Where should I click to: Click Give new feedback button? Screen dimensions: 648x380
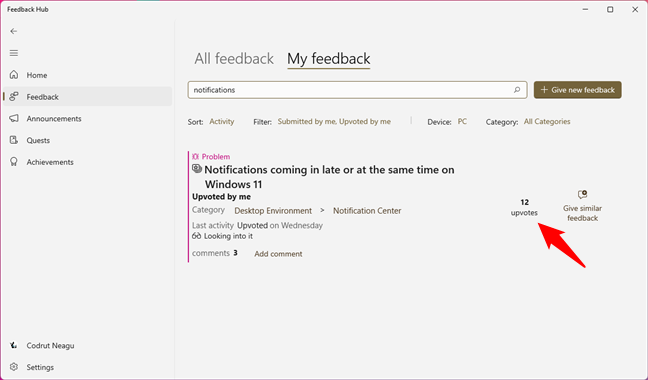pyautogui.click(x=577, y=90)
